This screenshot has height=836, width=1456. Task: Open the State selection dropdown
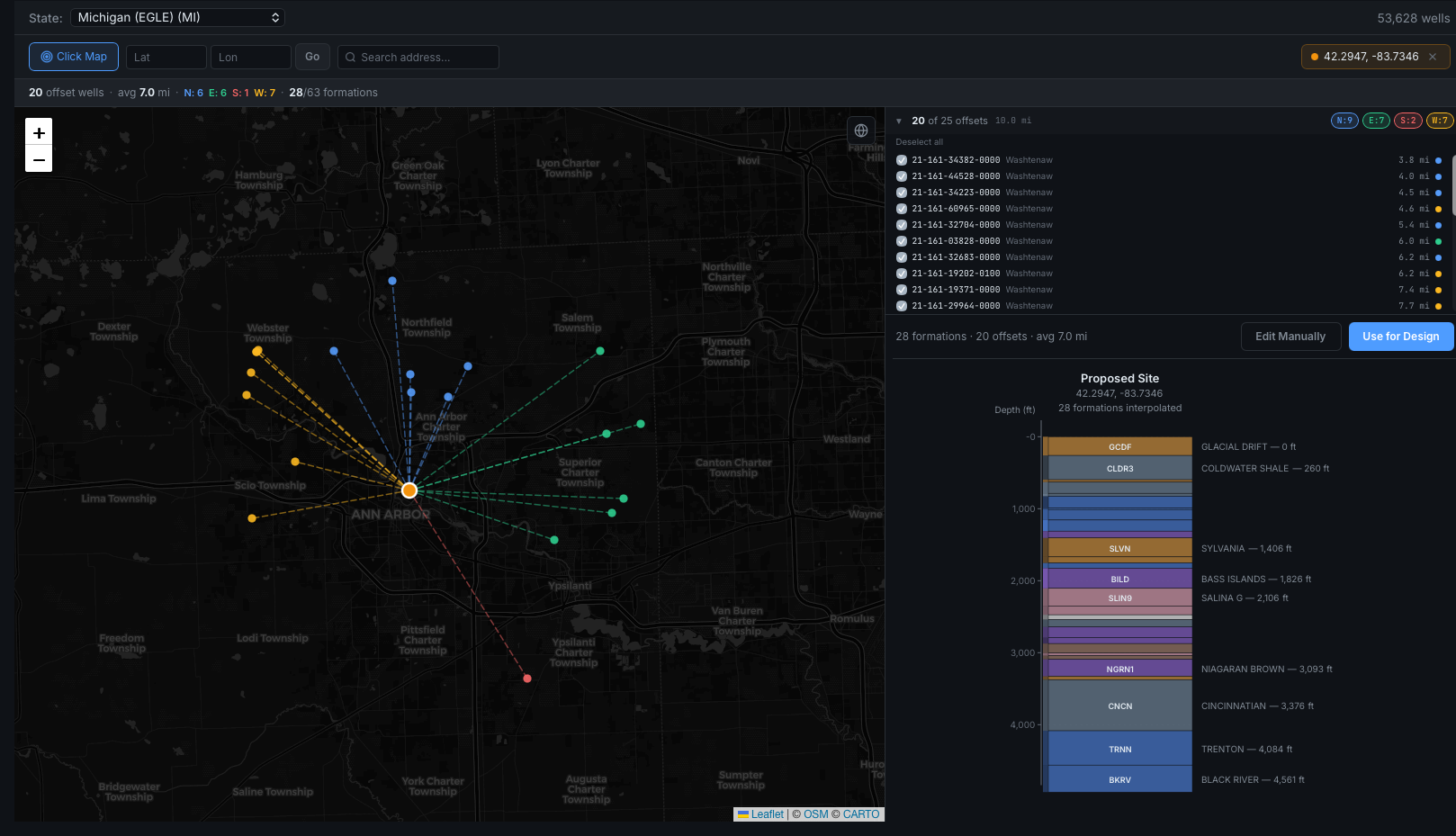[176, 17]
